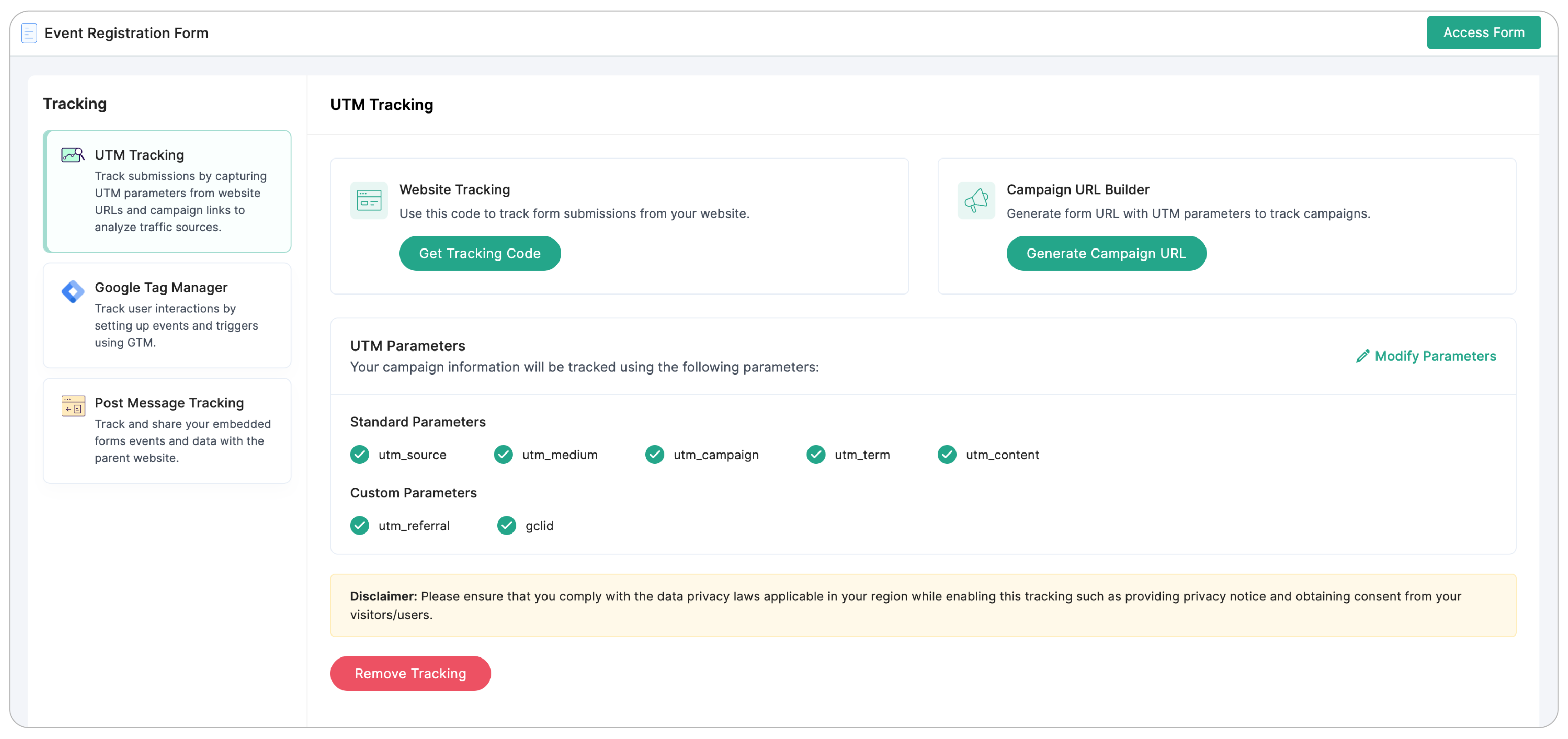This screenshot has height=739, width=1568.
Task: Click the Website Tracking browser icon
Action: click(x=369, y=200)
